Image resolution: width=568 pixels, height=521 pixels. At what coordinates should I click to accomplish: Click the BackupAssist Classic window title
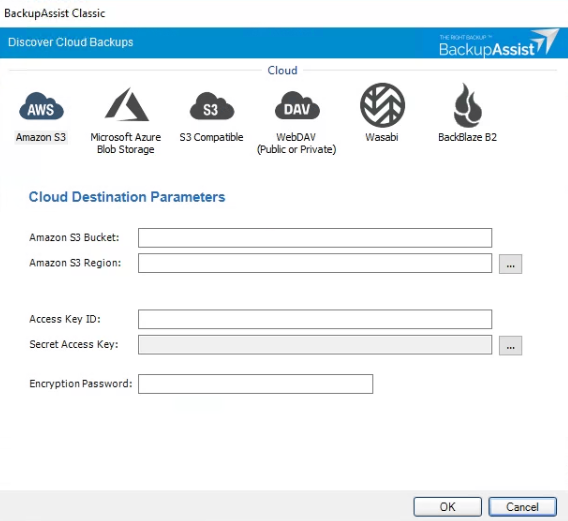55,13
